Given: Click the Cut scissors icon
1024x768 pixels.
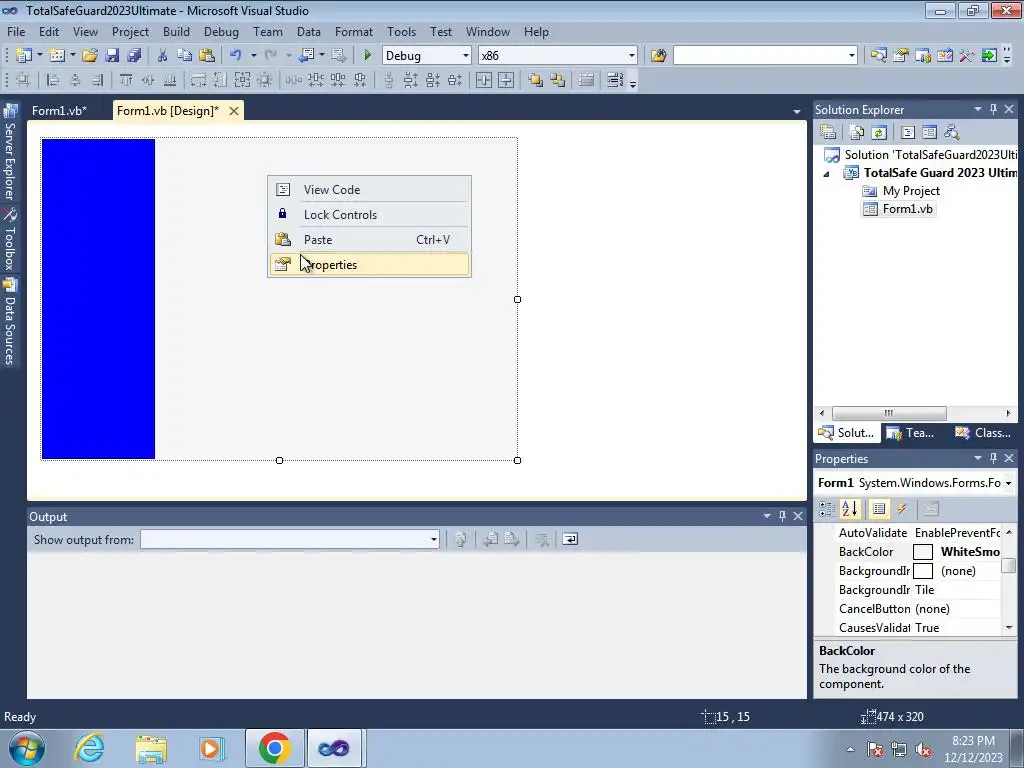Looking at the screenshot, I should point(163,56).
